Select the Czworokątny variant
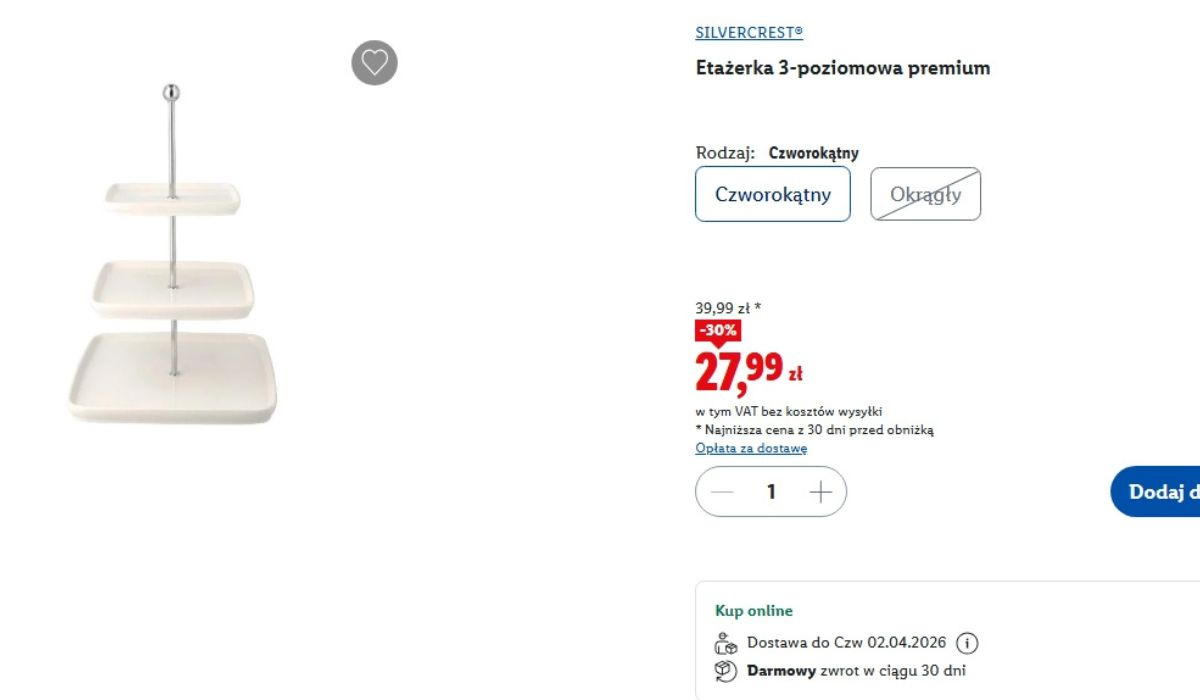Screen dimensions: 1200x700 (772, 194)
